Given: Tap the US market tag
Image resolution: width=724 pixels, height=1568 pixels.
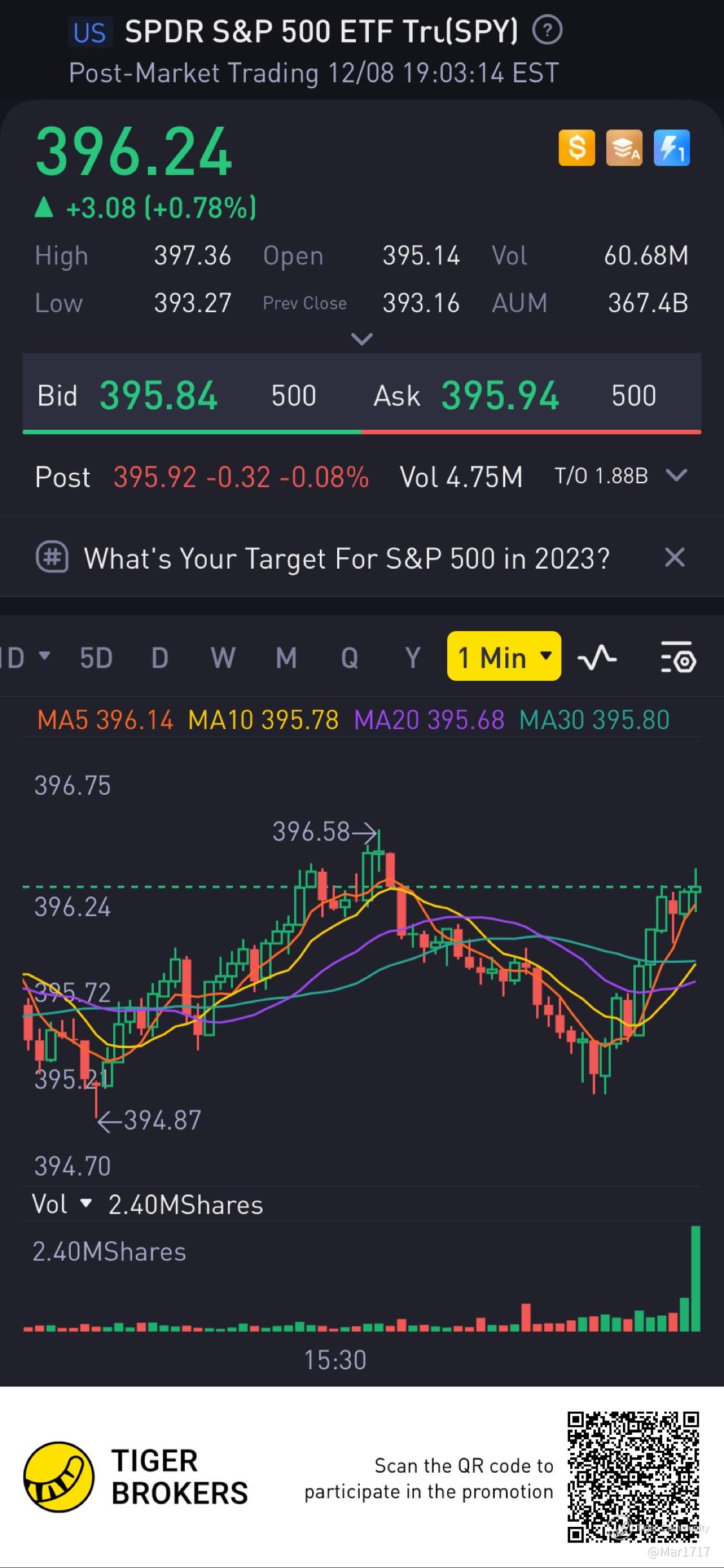Looking at the screenshot, I should click(89, 32).
